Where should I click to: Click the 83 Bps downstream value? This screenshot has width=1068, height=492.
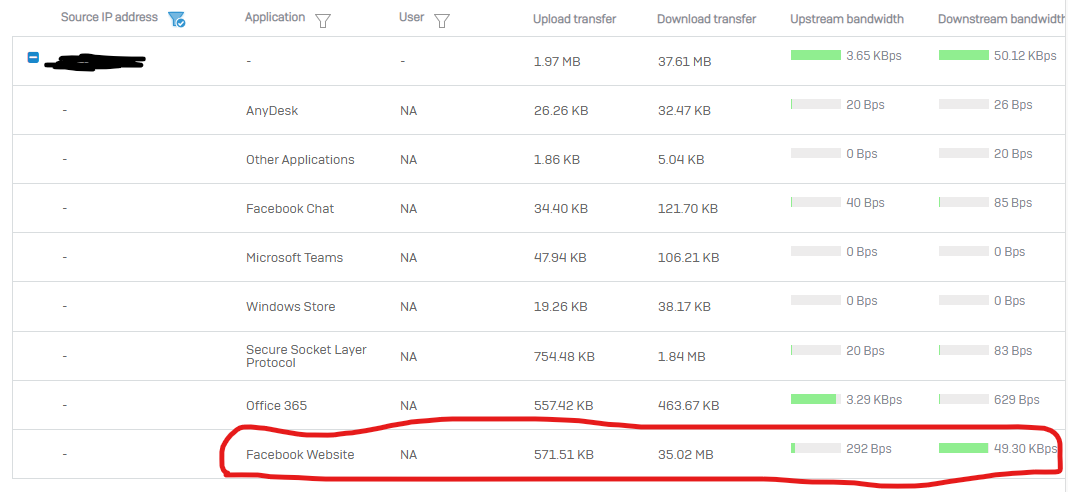1013,350
